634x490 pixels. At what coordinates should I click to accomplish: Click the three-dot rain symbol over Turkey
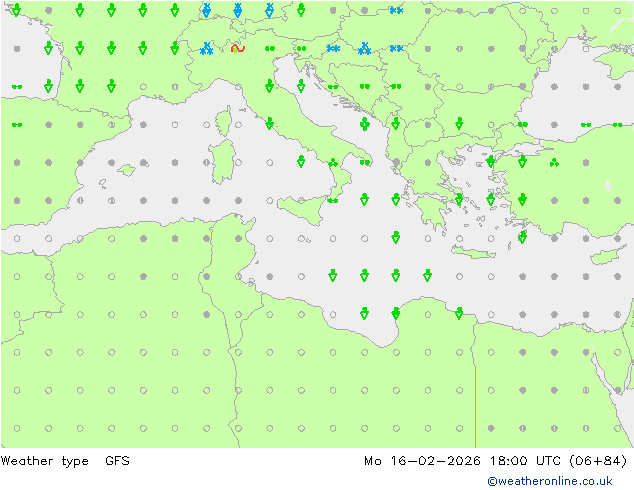point(554,163)
